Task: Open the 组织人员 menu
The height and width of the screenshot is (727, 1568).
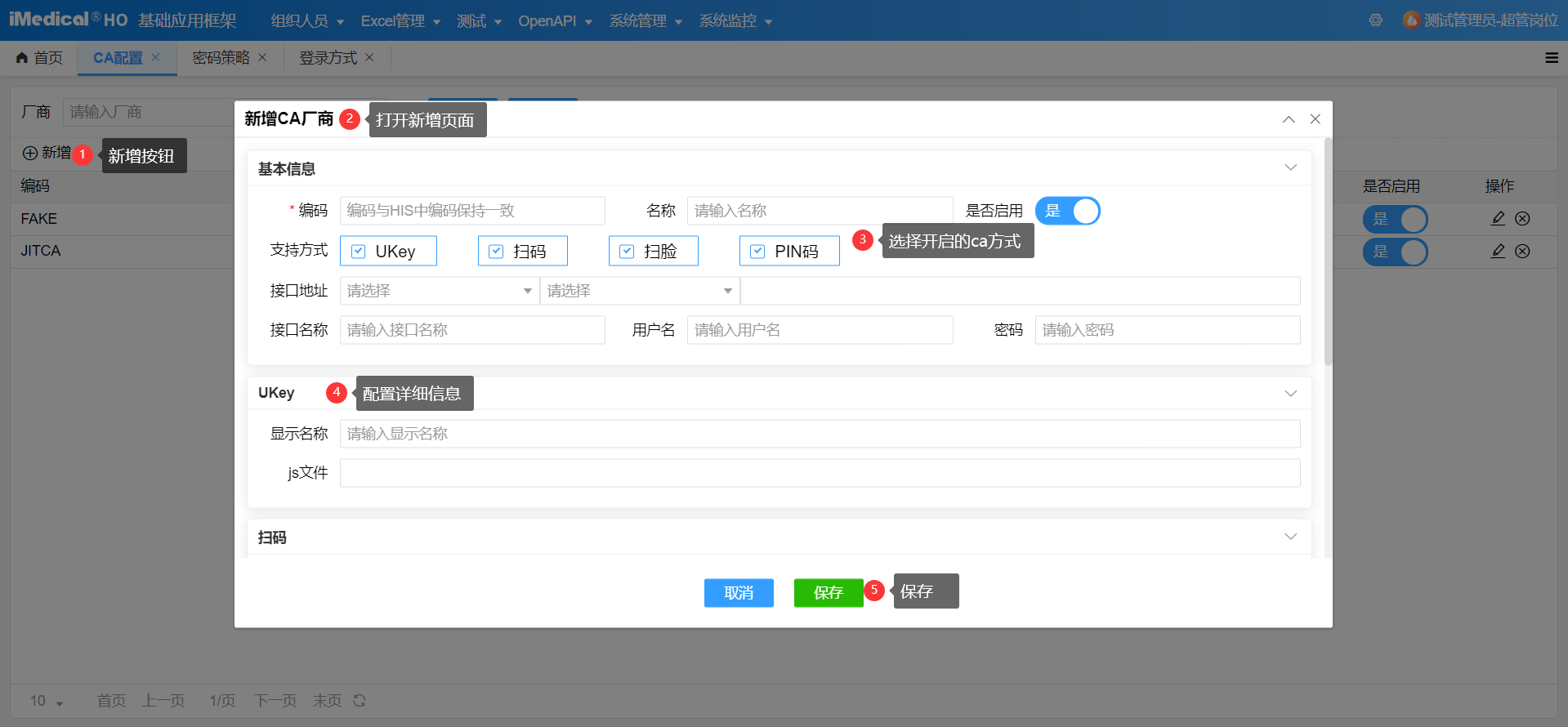Action: [x=307, y=21]
